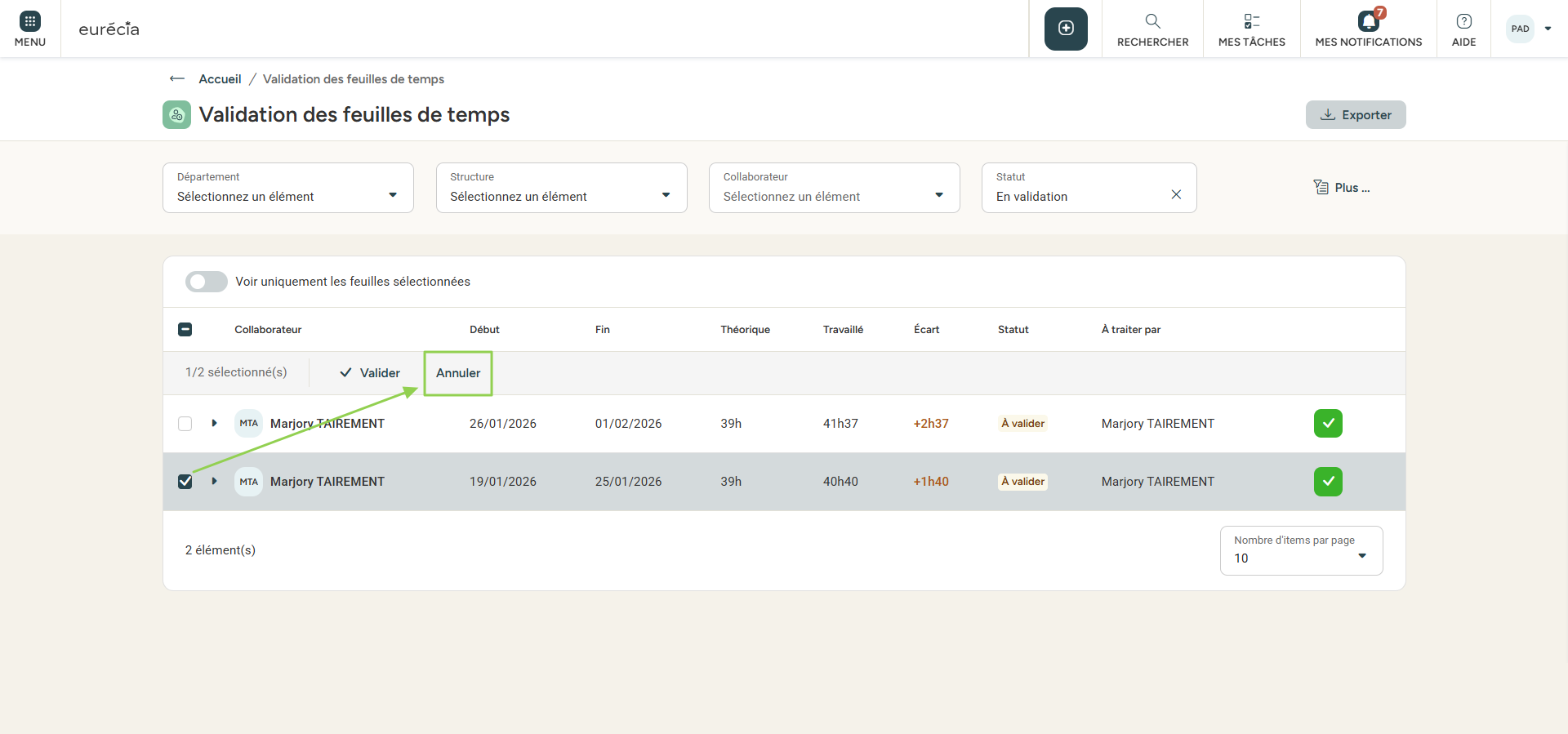The image size is (1568, 734).
Task: Open the Structure dropdown filter
Action: (x=561, y=188)
